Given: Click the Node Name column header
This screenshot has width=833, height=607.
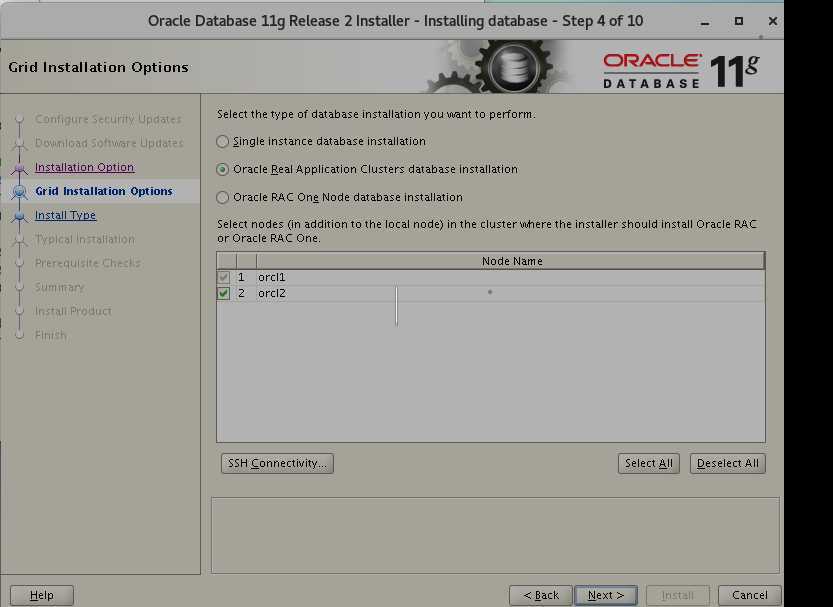Looking at the screenshot, I should coord(511,261).
